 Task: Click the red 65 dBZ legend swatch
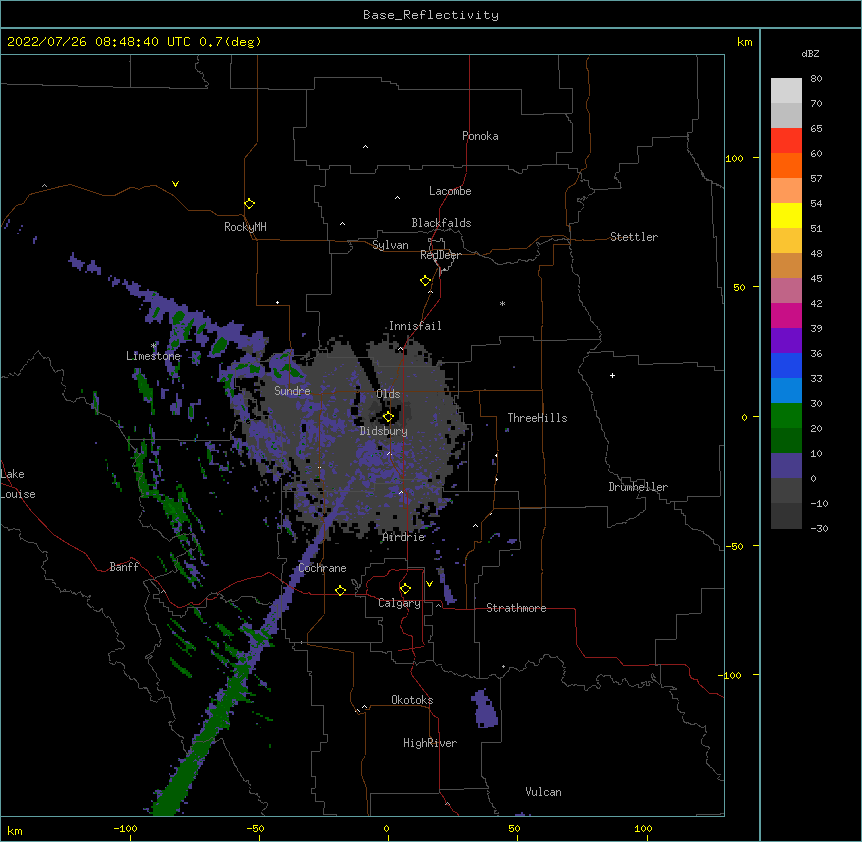click(x=786, y=140)
